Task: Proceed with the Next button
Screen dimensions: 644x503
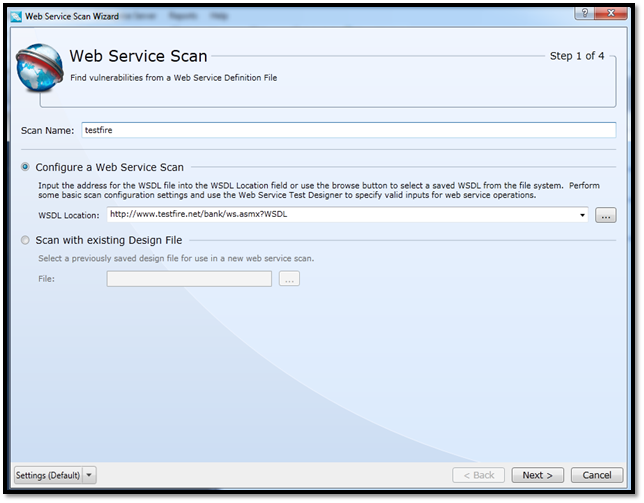Action: click(x=538, y=475)
